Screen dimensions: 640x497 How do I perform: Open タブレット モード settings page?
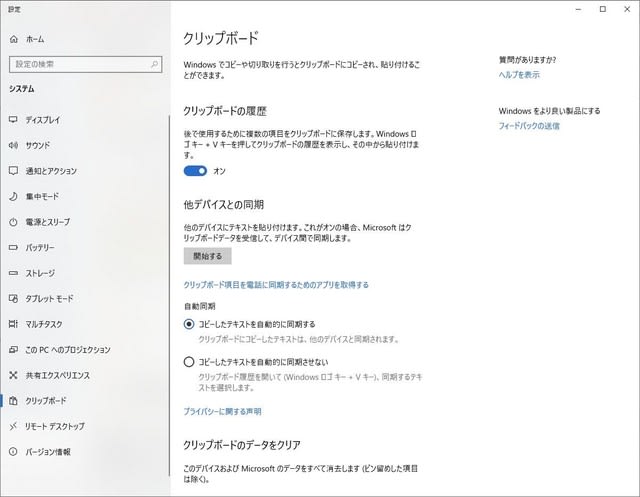tap(49, 299)
